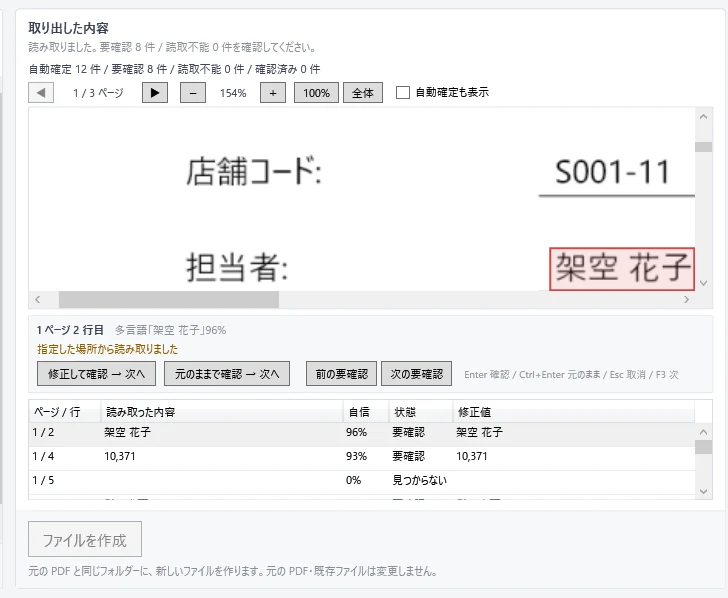Click 要確認 status in row 1 / 4
This screenshot has width=728, height=598.
point(409,456)
